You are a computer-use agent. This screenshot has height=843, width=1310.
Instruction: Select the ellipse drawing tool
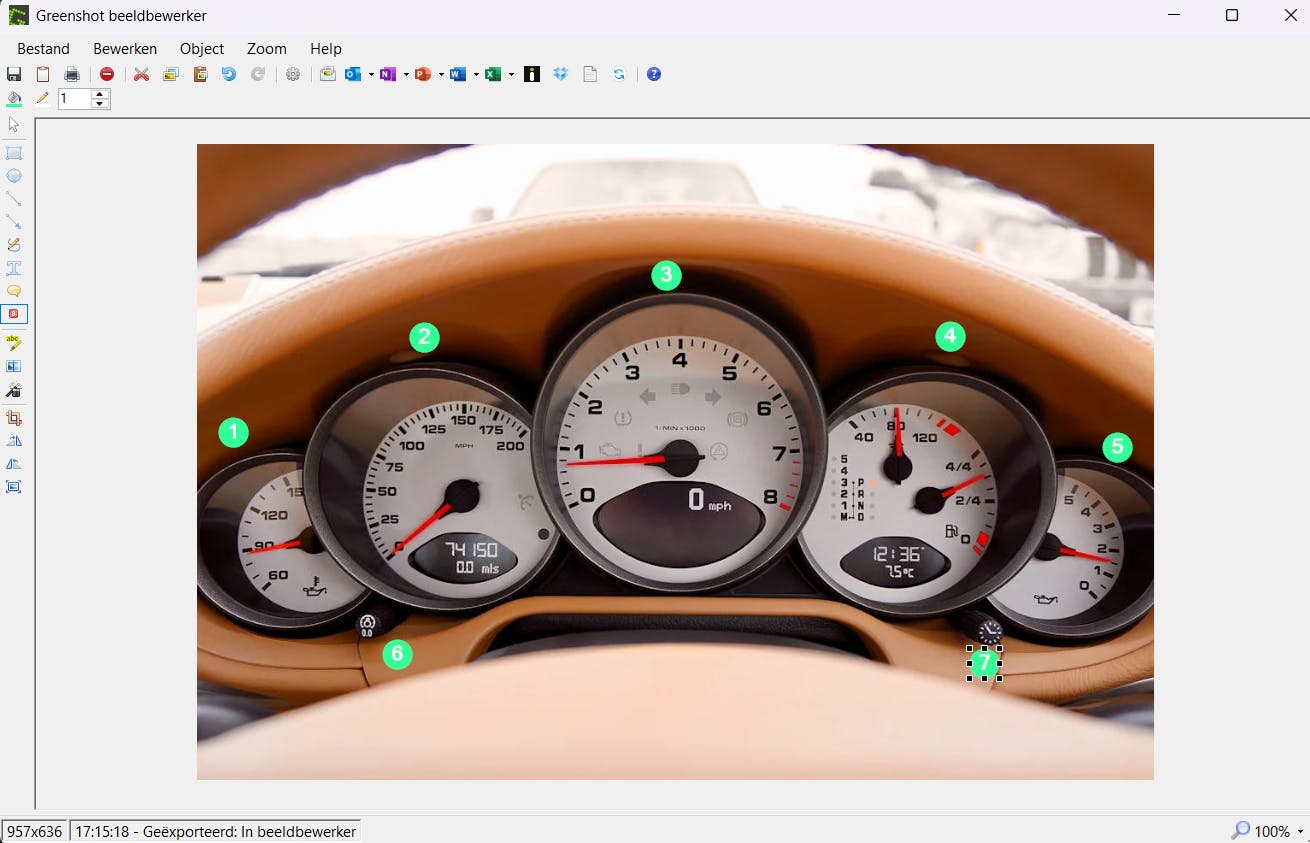(x=14, y=176)
